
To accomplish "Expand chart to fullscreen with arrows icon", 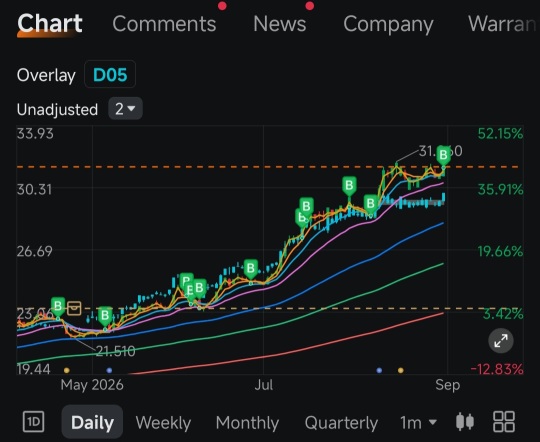I will [501, 341].
